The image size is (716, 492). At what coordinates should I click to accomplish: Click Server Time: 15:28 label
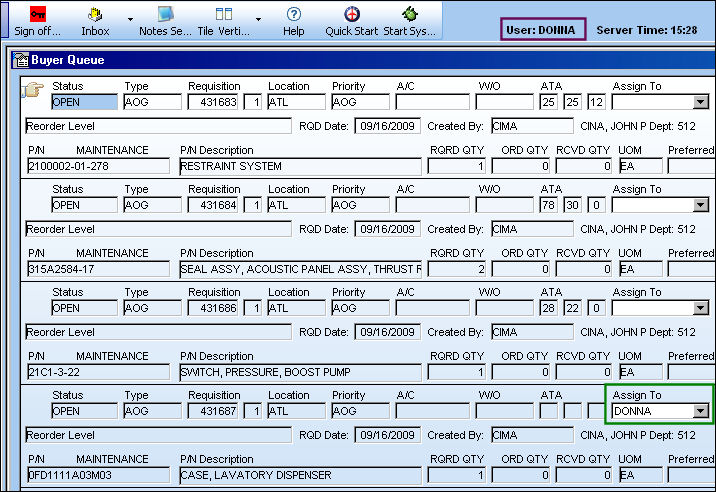(x=647, y=30)
